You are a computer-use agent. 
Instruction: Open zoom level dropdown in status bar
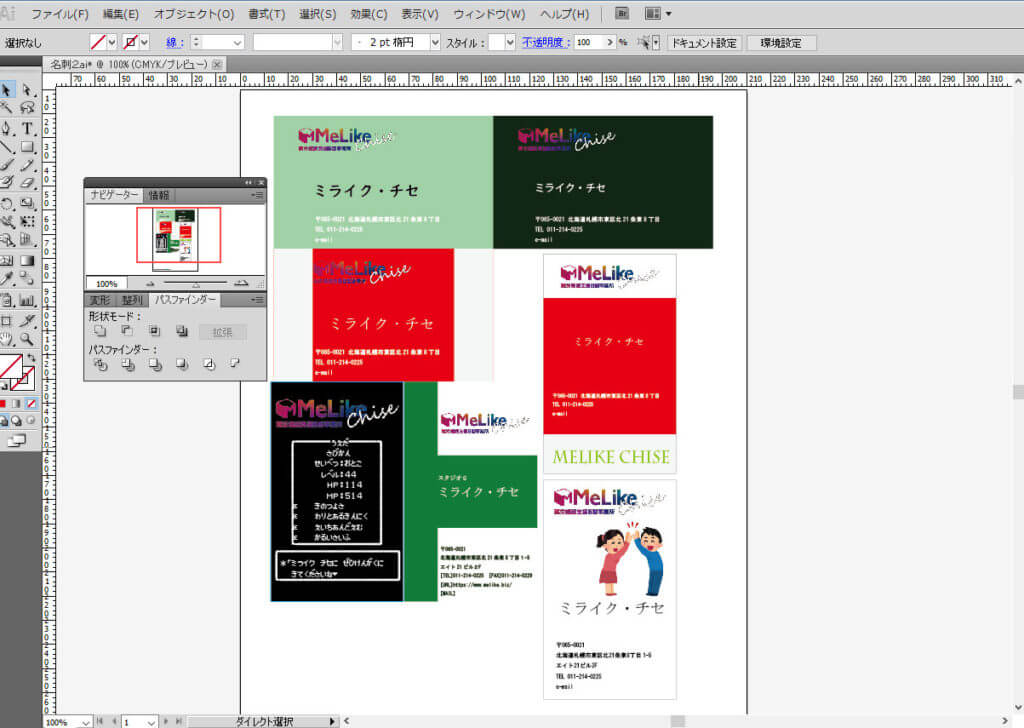[86, 722]
